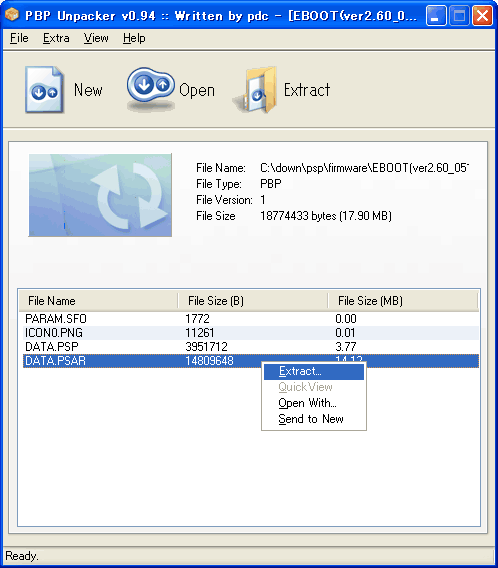Click the firmware update preview thumbnail
498x568 pixels.
click(x=100, y=195)
